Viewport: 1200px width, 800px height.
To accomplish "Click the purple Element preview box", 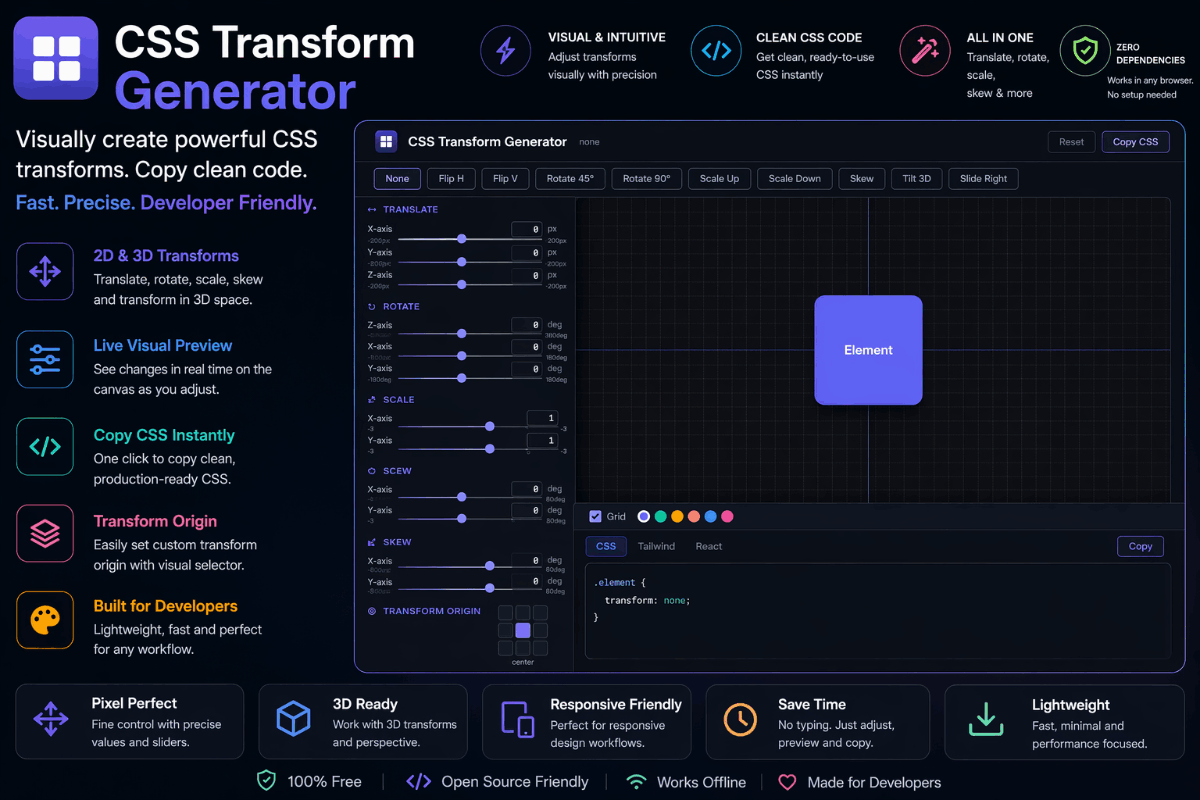I will point(868,350).
